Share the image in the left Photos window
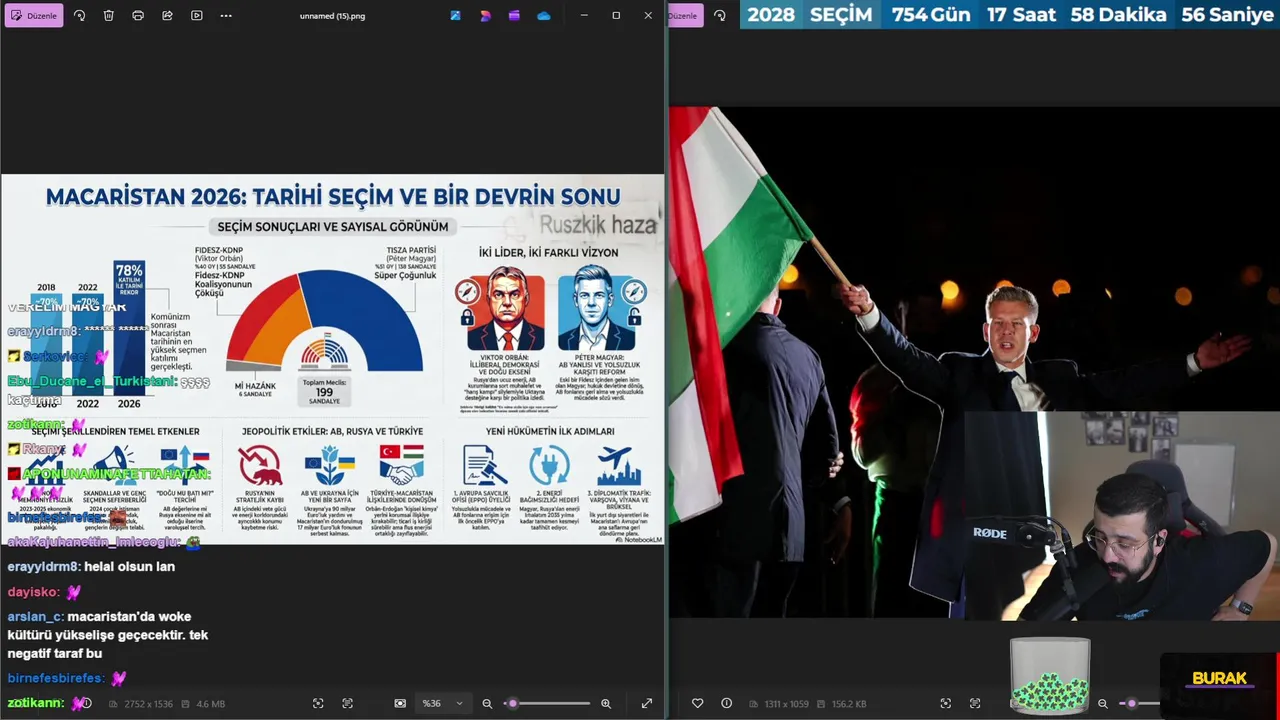The width and height of the screenshot is (1280, 720). pos(167,15)
